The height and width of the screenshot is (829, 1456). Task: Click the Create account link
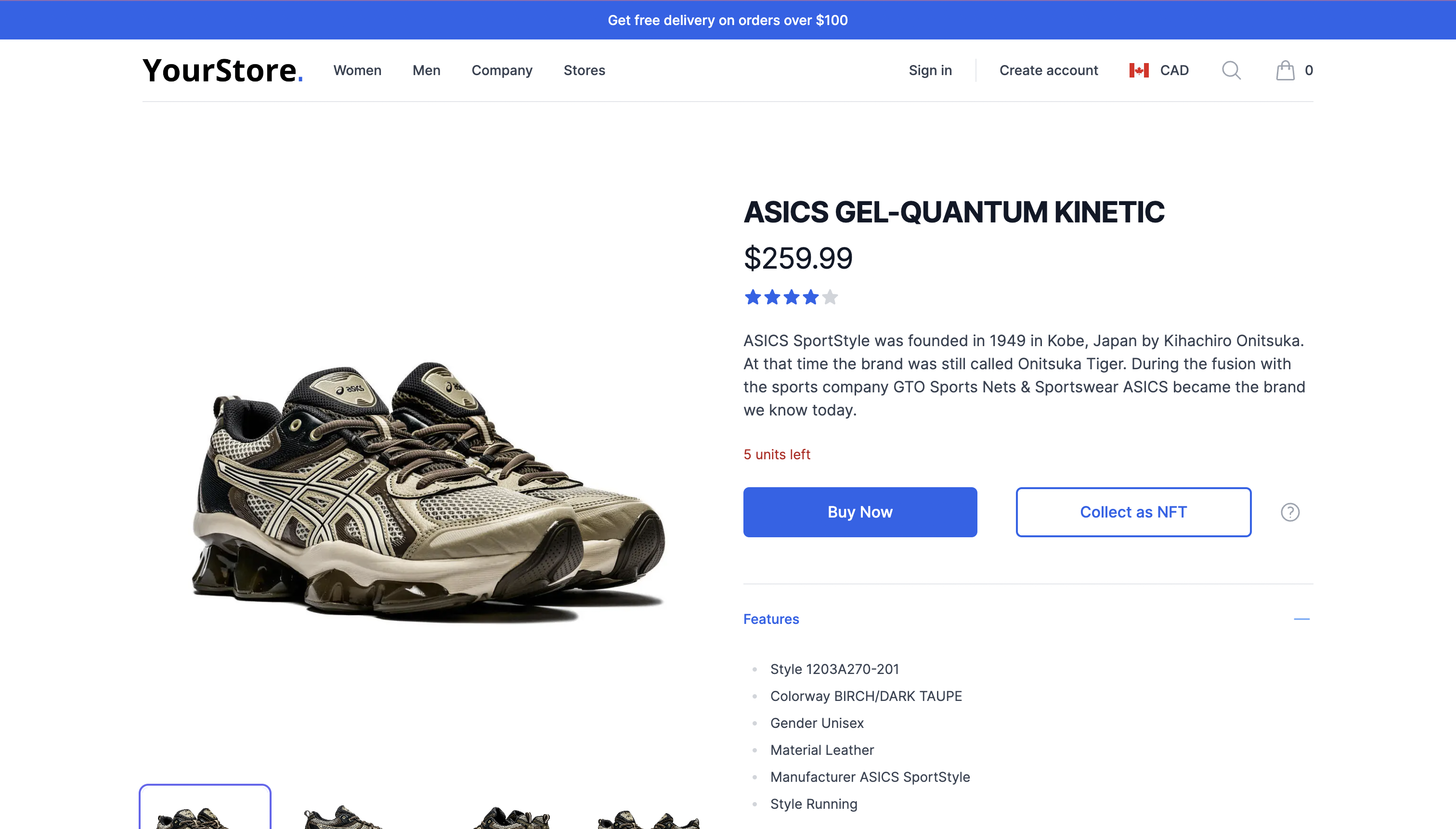[x=1048, y=71]
